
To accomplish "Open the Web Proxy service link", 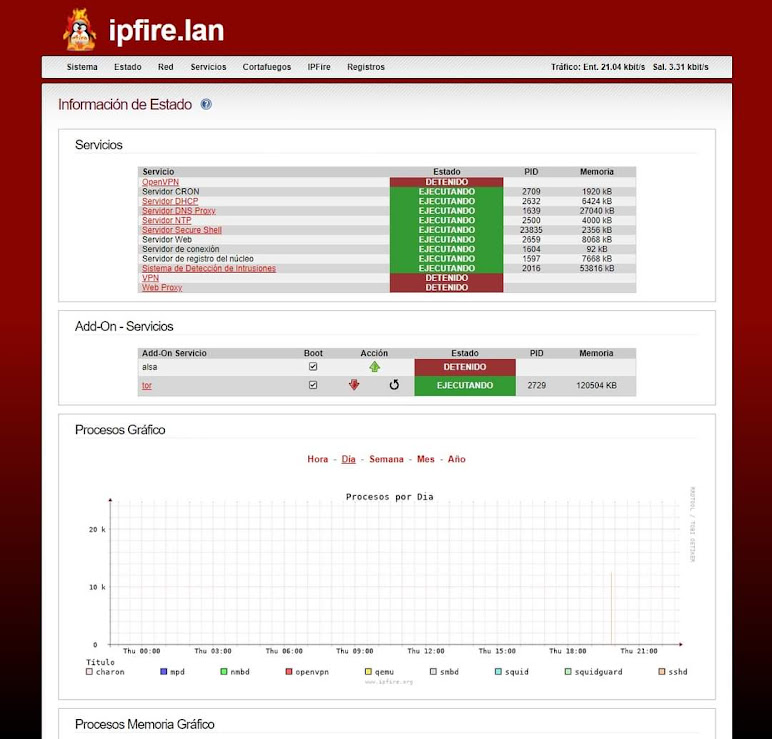I will pyautogui.click(x=162, y=288).
